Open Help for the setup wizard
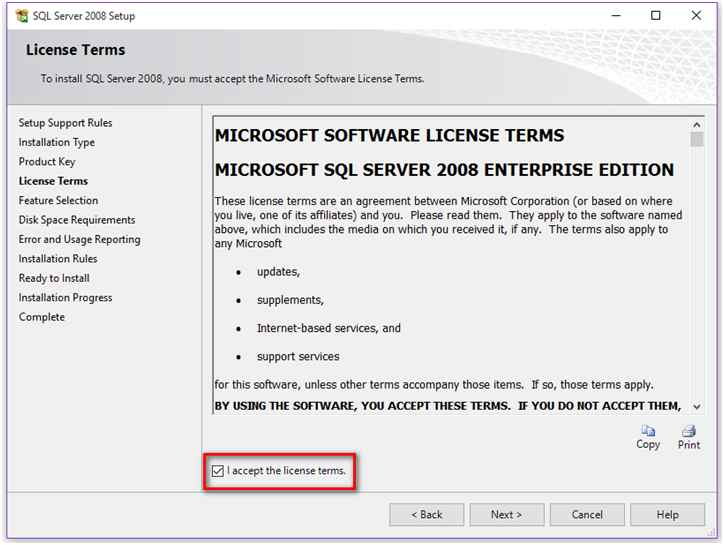The image size is (724, 545). pyautogui.click(x=668, y=515)
